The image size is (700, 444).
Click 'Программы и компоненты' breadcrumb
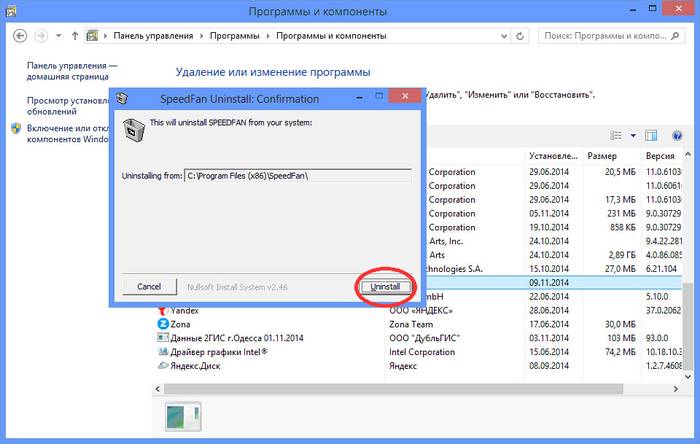coord(331,36)
